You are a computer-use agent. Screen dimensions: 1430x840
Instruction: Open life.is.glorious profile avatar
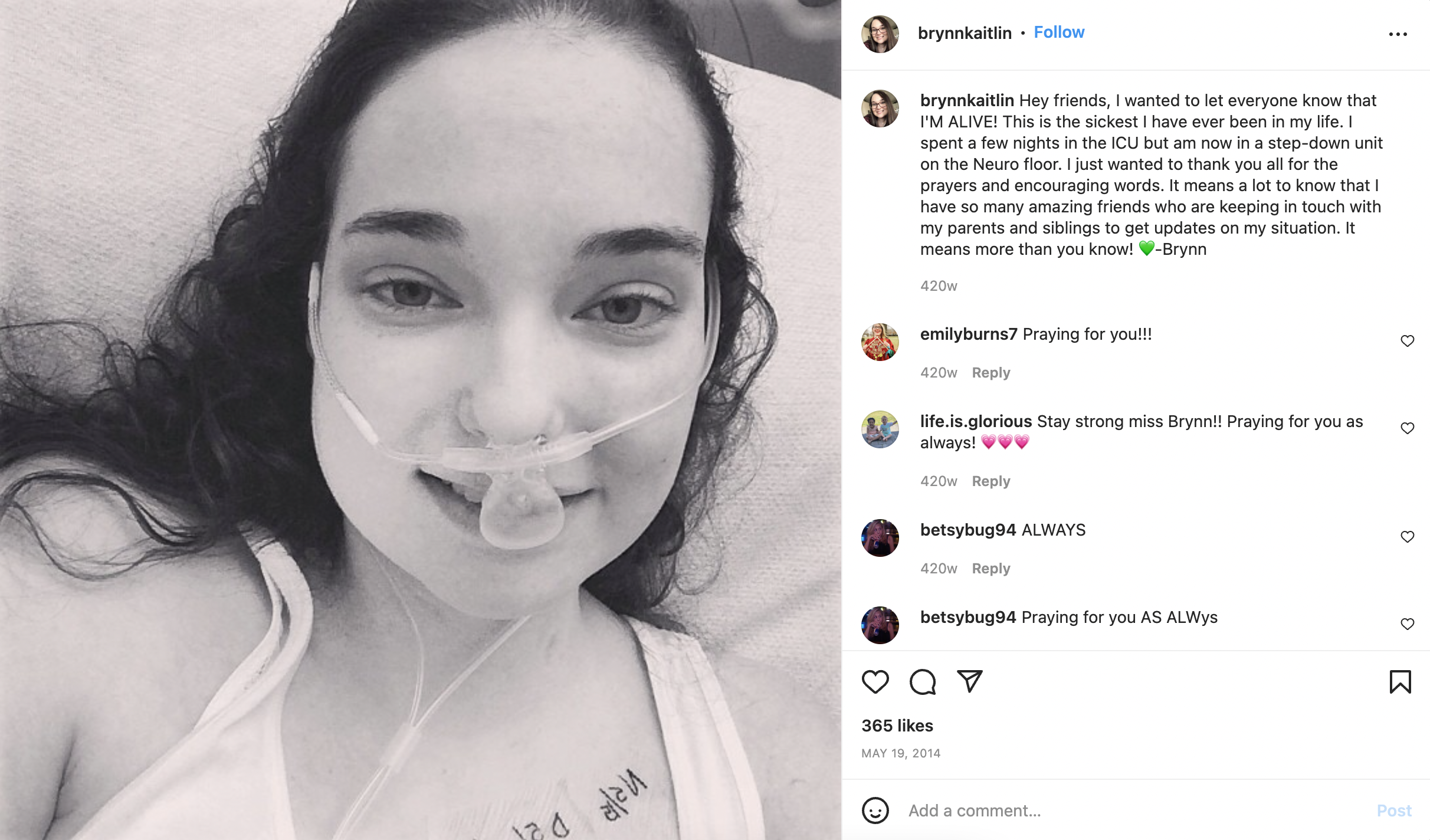point(880,429)
